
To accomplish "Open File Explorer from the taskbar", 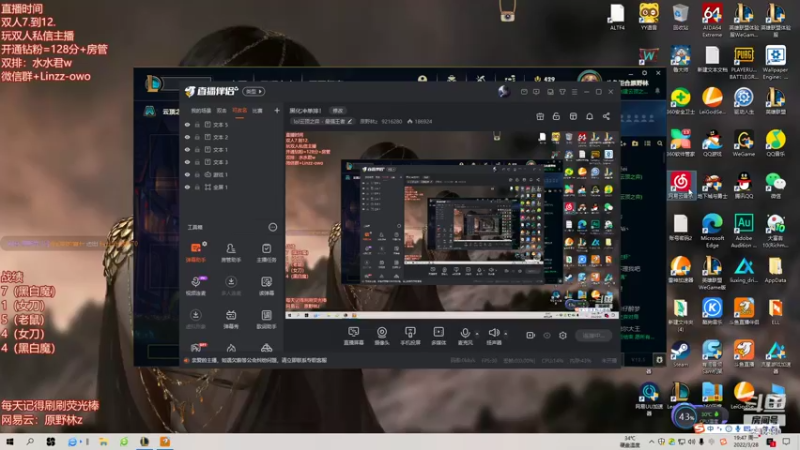I will [x=103, y=442].
